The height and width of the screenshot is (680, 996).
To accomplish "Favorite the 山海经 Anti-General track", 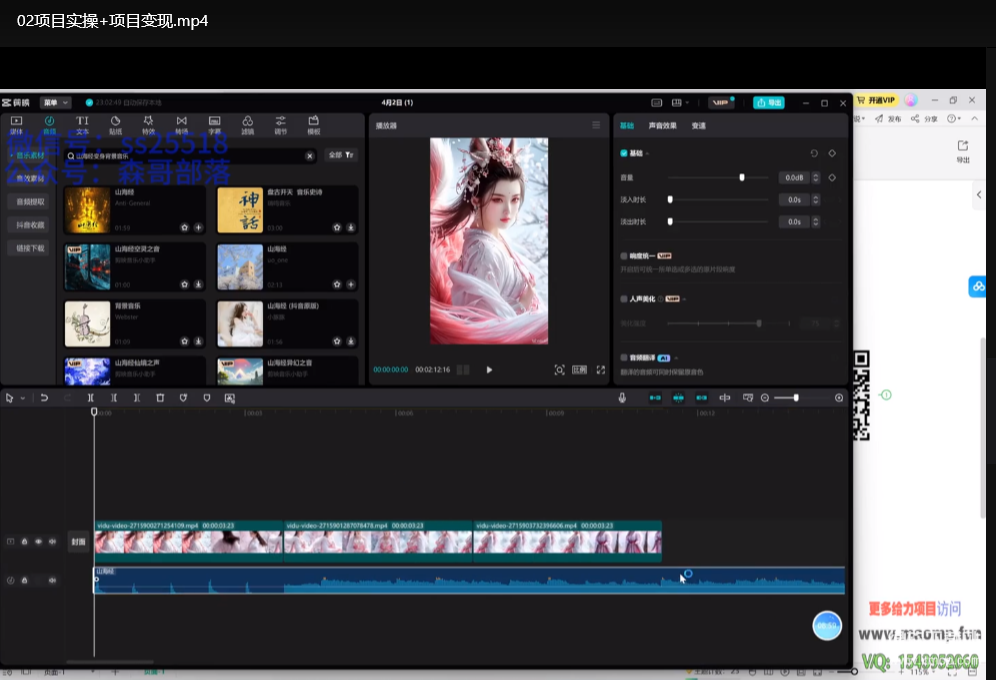I will (184, 227).
